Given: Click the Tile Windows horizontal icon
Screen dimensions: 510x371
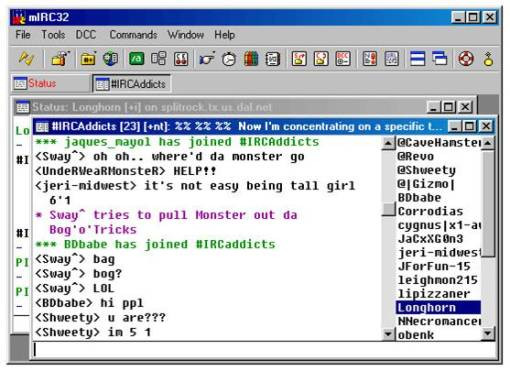Looking at the screenshot, I should click(417, 59).
